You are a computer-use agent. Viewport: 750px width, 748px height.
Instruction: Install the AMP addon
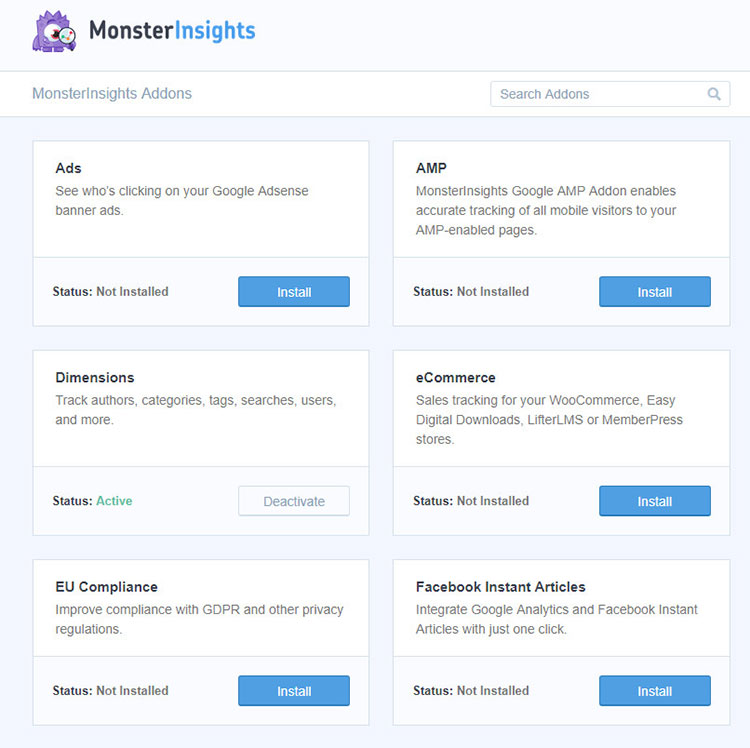[655, 292]
